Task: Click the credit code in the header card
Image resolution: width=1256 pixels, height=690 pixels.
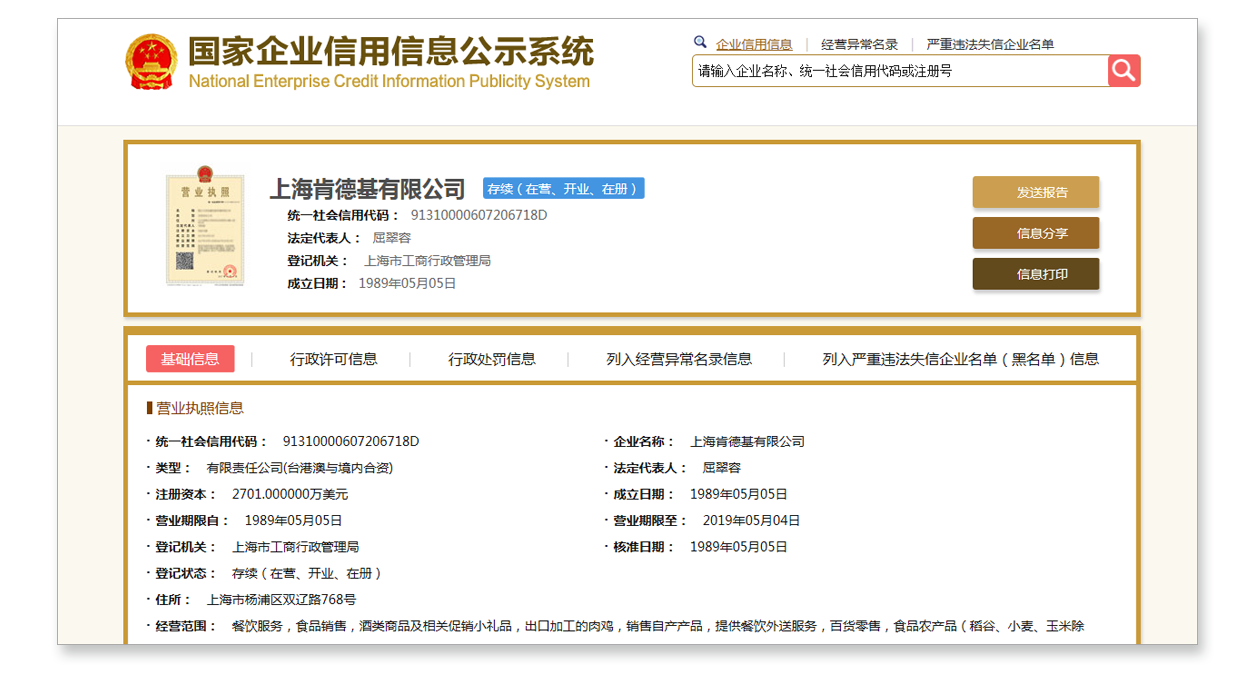Action: pyautogui.click(x=479, y=215)
